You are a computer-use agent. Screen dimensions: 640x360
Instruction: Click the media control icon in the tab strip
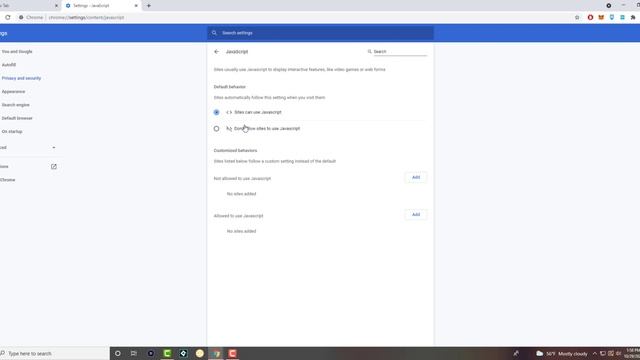click(x=609, y=6)
